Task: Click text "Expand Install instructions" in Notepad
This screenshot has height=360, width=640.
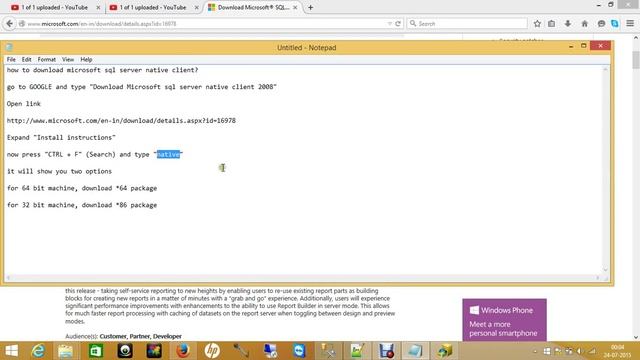Action: pyautogui.click(x=61, y=138)
